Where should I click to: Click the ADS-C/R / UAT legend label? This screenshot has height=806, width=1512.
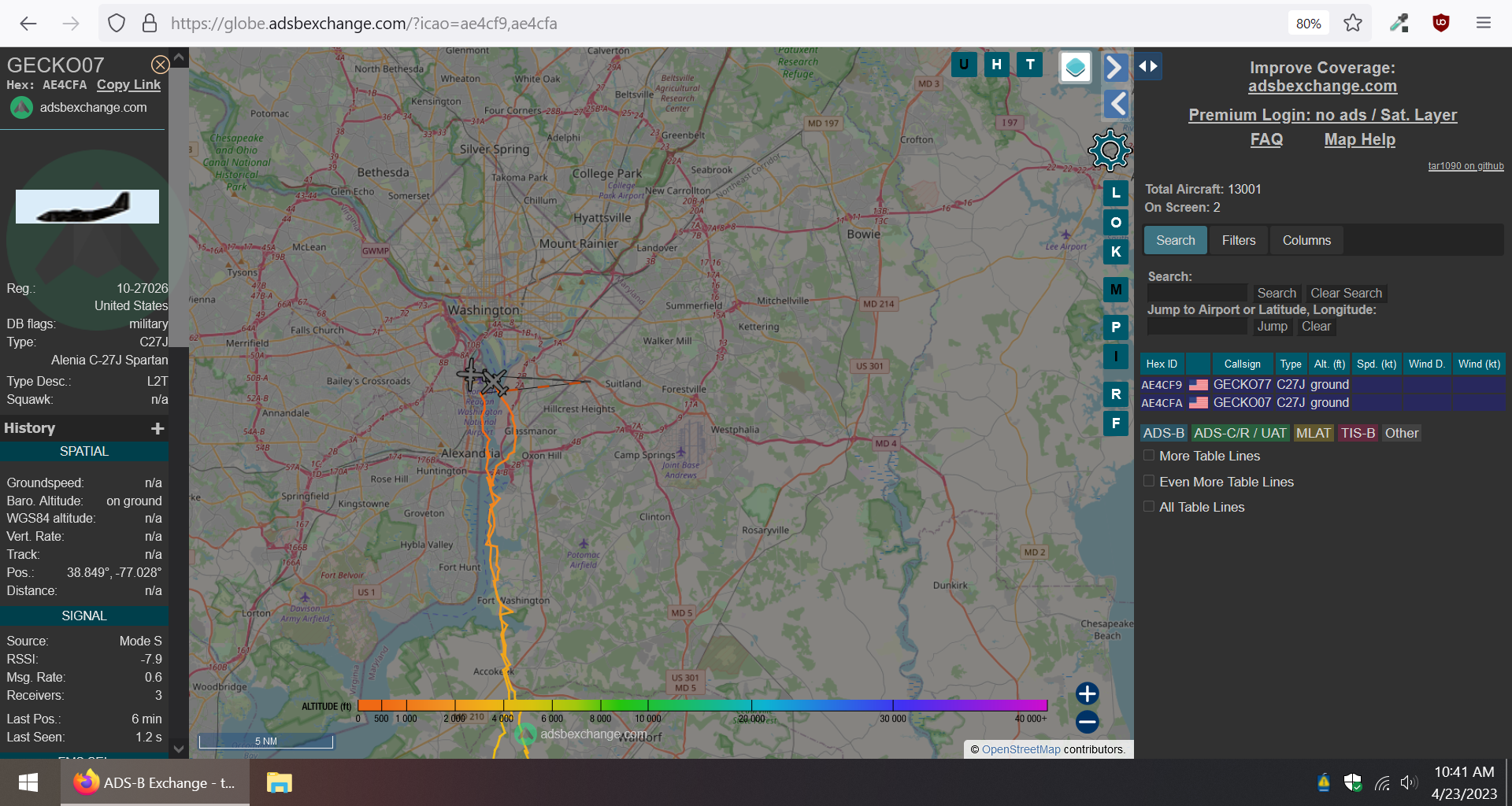pos(1240,433)
